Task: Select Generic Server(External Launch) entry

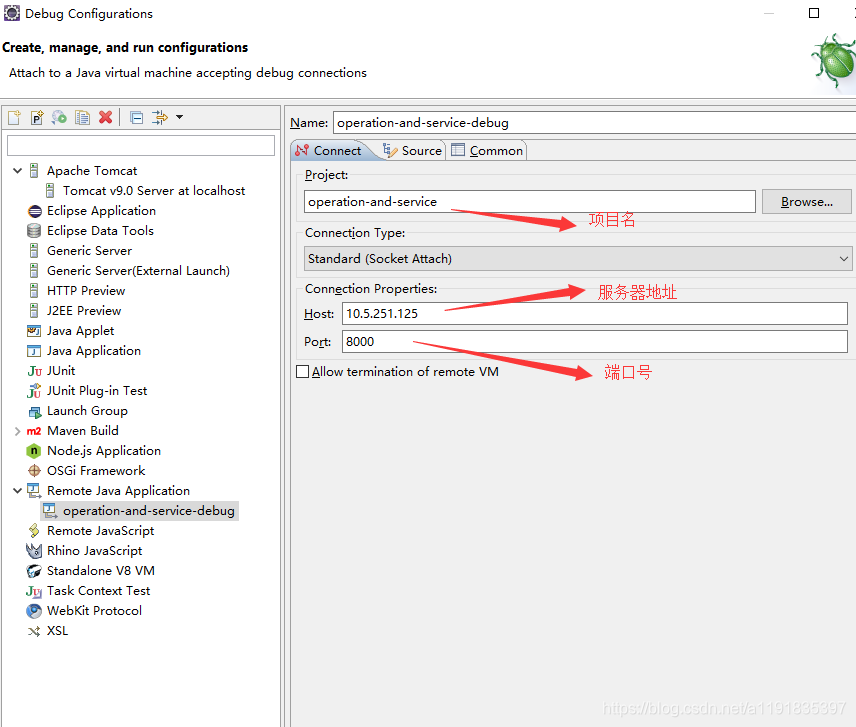Action: point(138,271)
